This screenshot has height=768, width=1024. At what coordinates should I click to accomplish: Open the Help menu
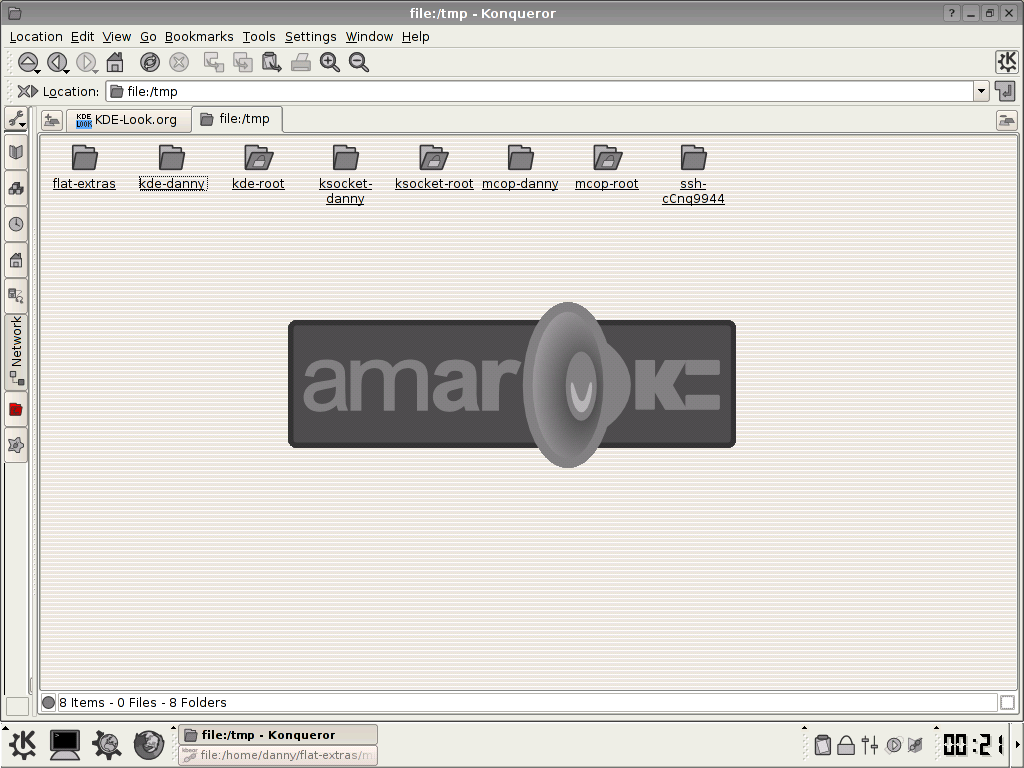pyautogui.click(x=415, y=37)
